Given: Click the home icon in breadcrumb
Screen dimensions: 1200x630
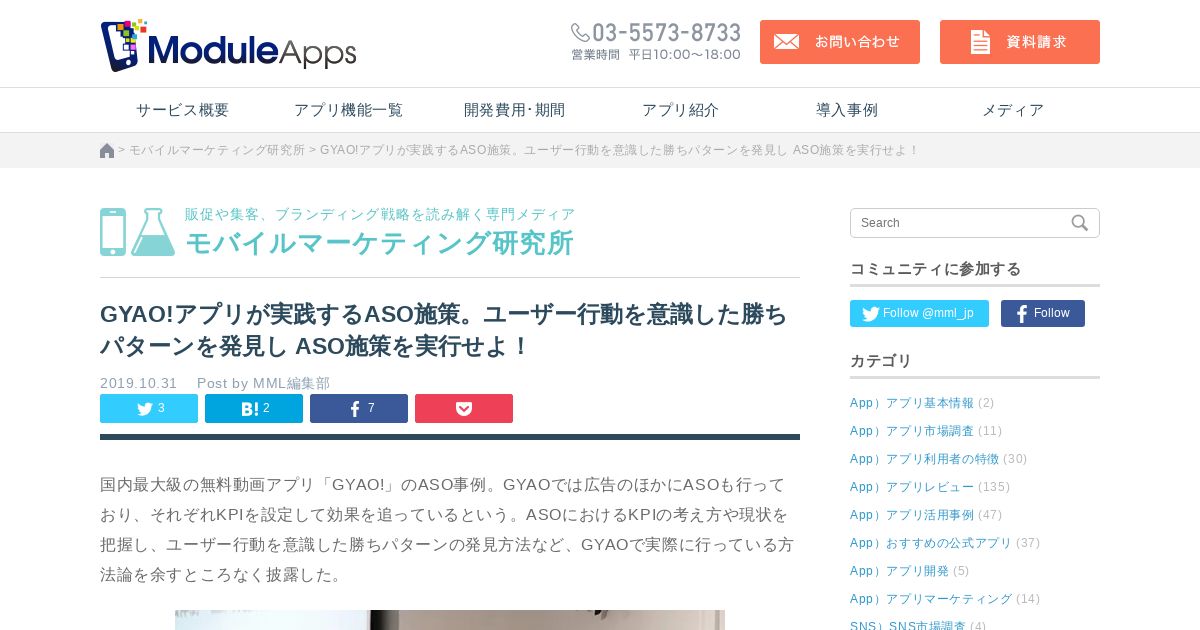Looking at the screenshot, I should click(x=107, y=150).
